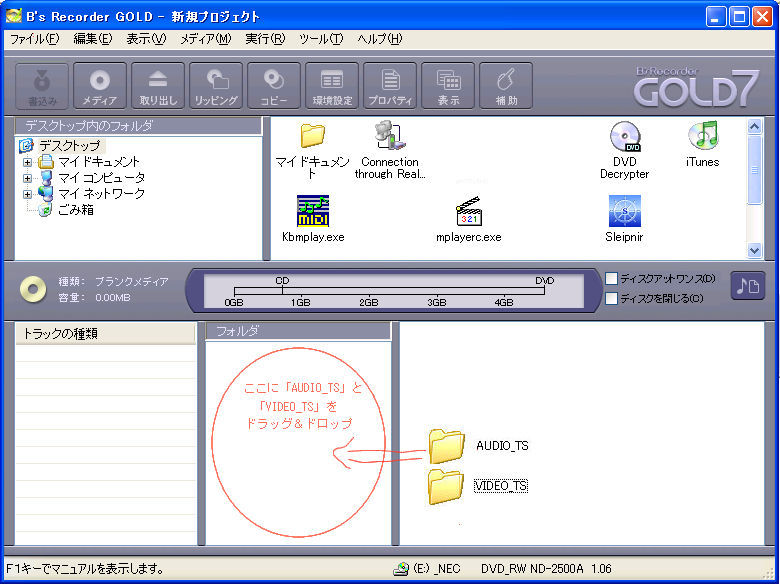Click the 書込み write toolbar button

coord(42,86)
